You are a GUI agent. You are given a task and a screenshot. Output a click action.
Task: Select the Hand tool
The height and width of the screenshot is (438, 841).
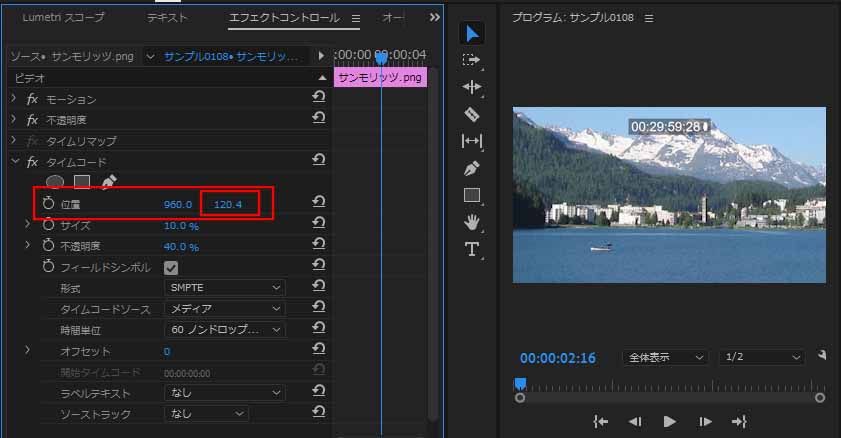coord(471,222)
